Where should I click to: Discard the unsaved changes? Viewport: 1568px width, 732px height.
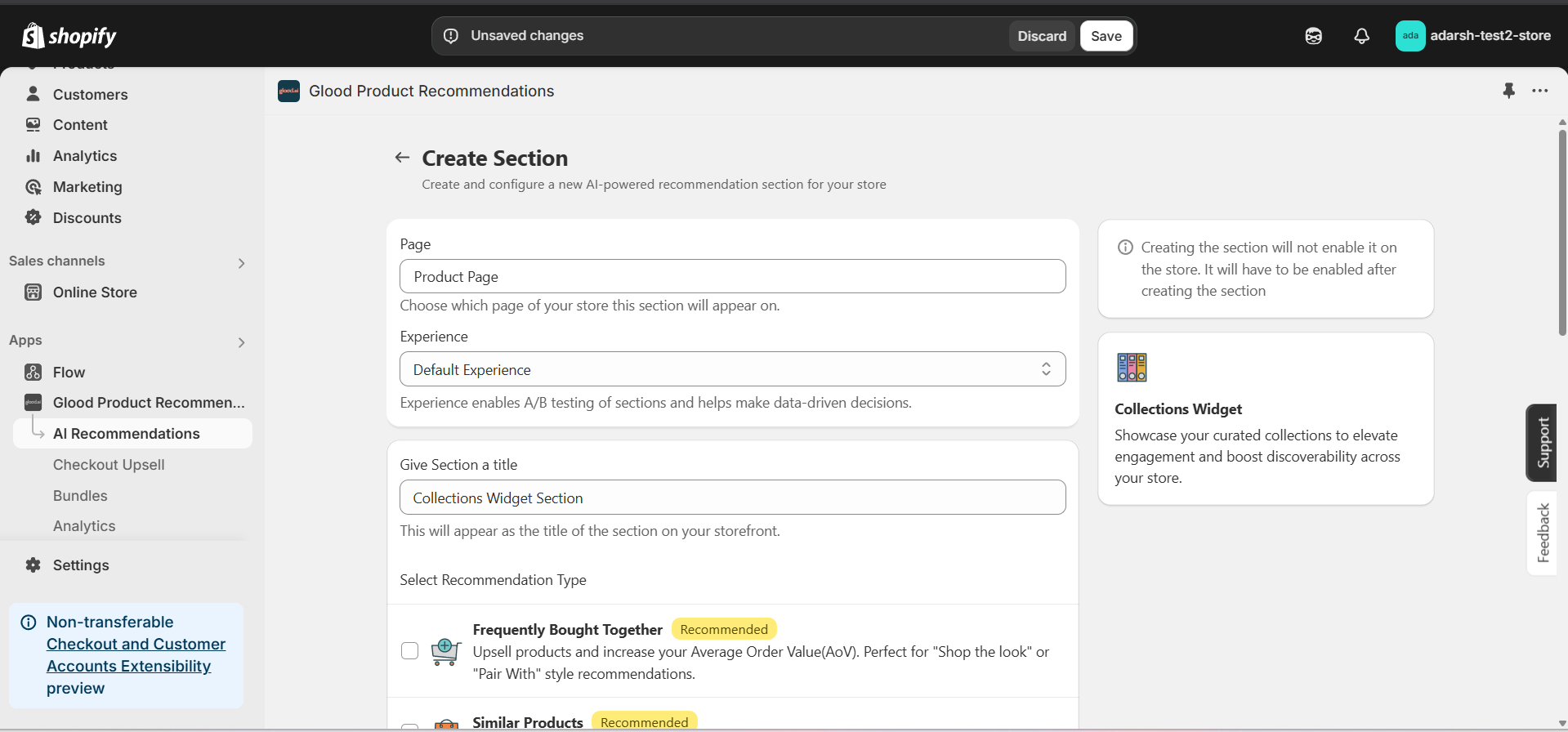point(1042,36)
